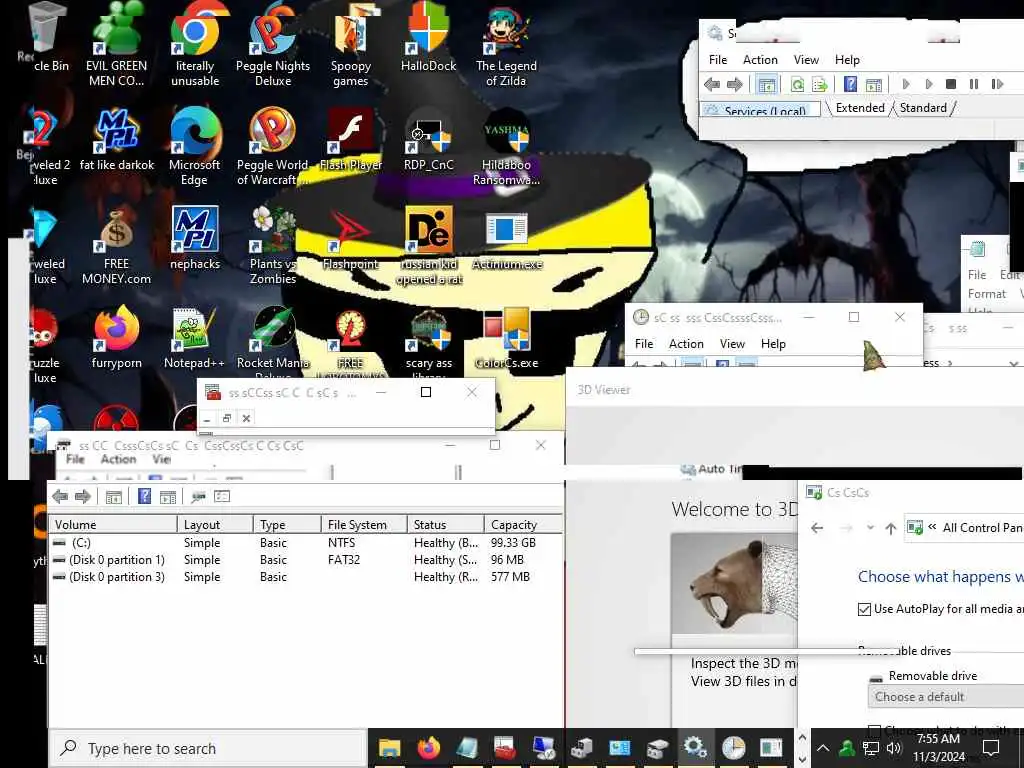Switch to the Standard tab in Services
1024x768 pixels.
tap(923, 108)
